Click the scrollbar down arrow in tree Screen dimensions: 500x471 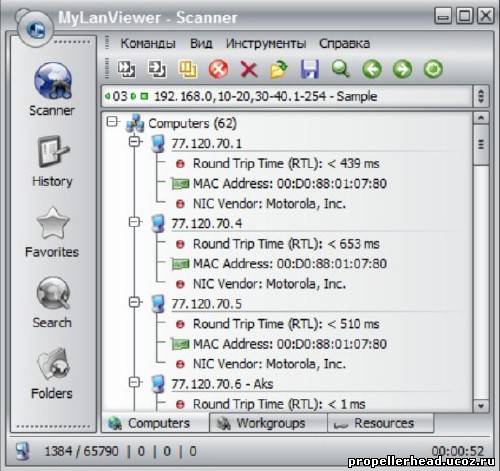481,406
